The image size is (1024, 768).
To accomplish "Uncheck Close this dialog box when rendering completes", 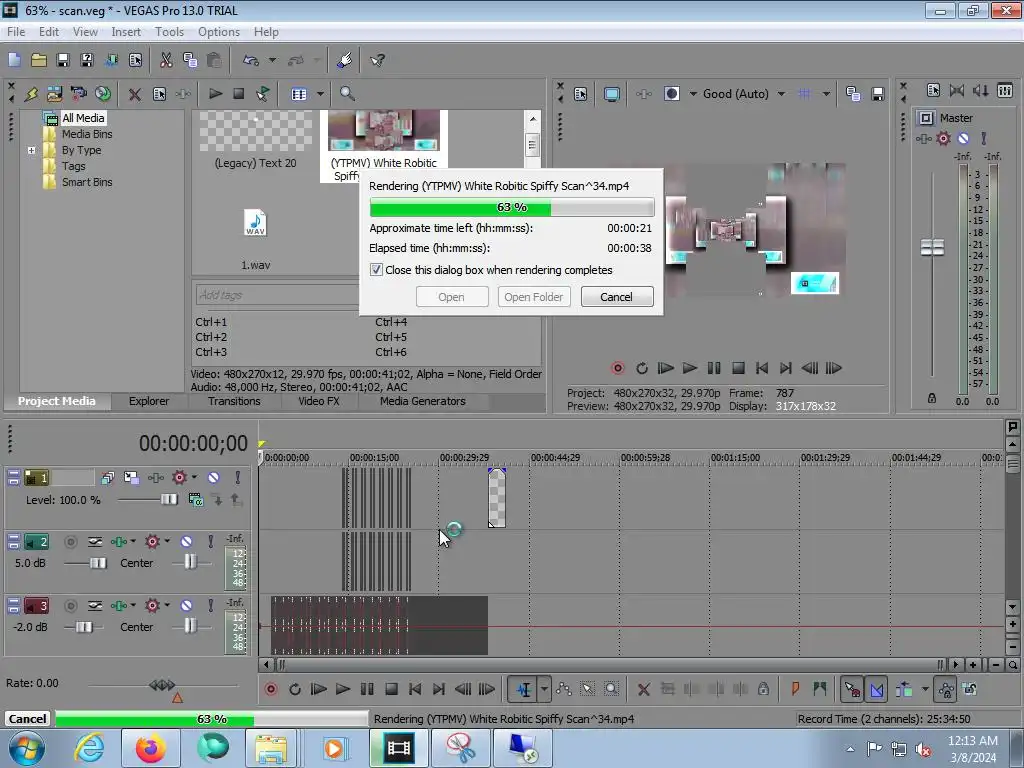I will click(x=376, y=270).
